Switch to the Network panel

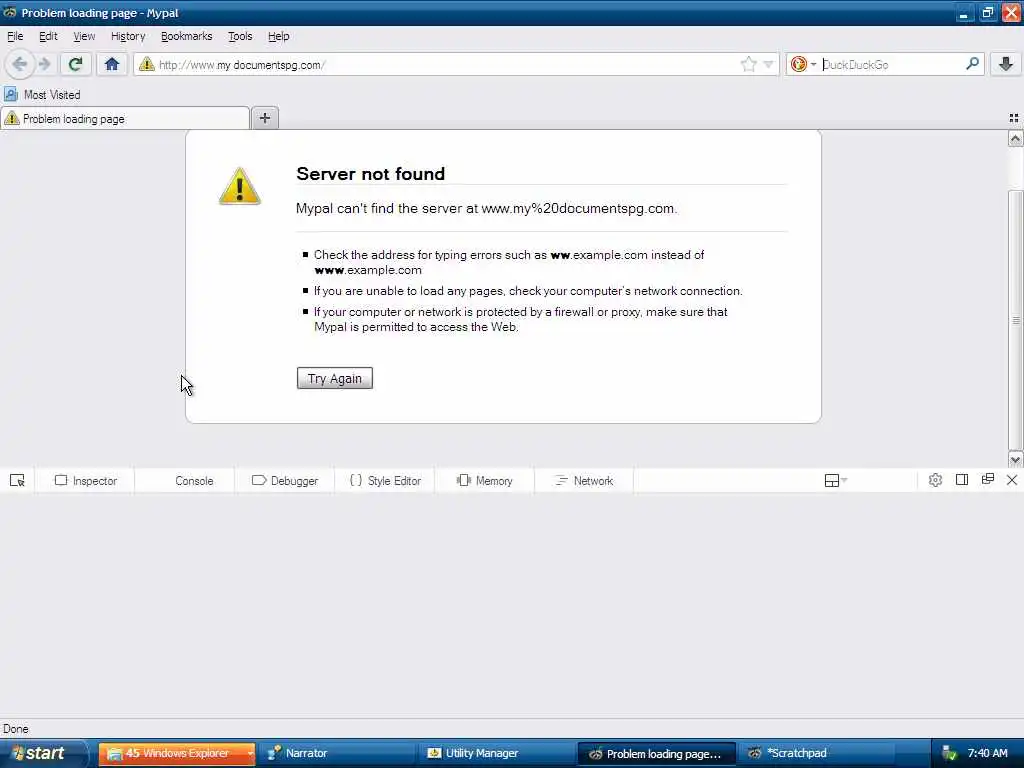click(x=584, y=481)
